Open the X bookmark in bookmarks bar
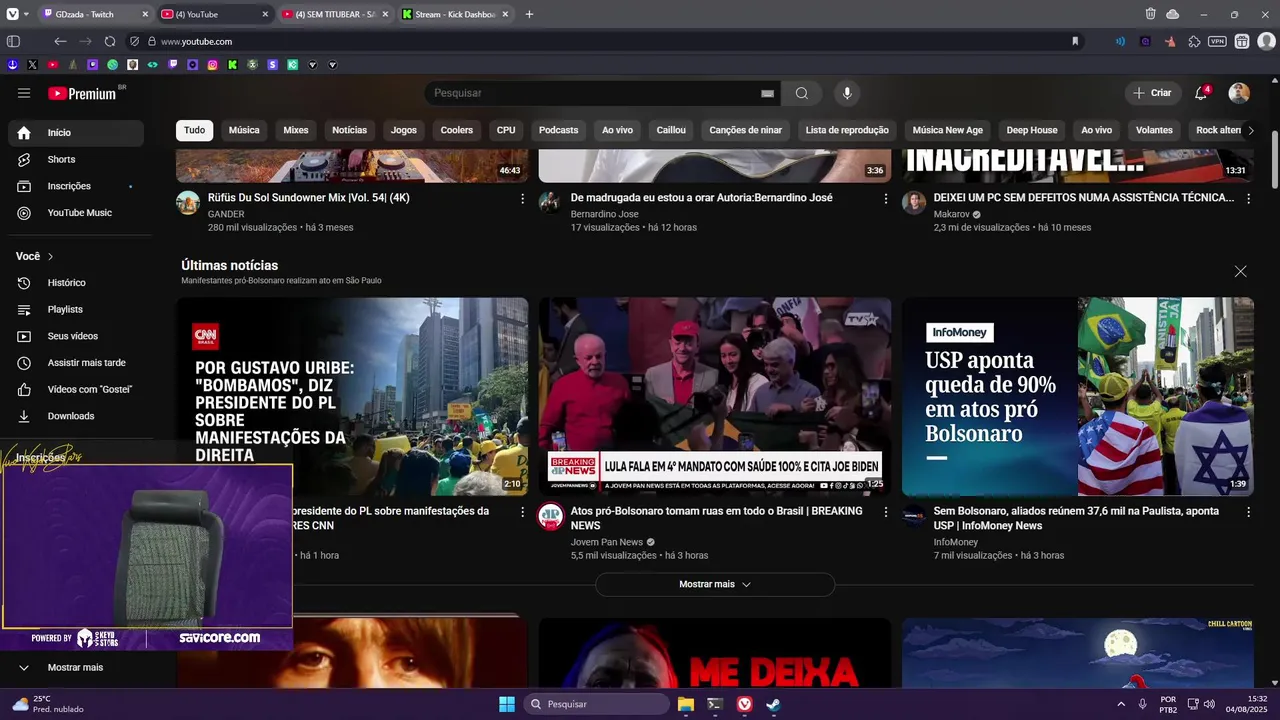Viewport: 1280px width, 720px height. 32,64
